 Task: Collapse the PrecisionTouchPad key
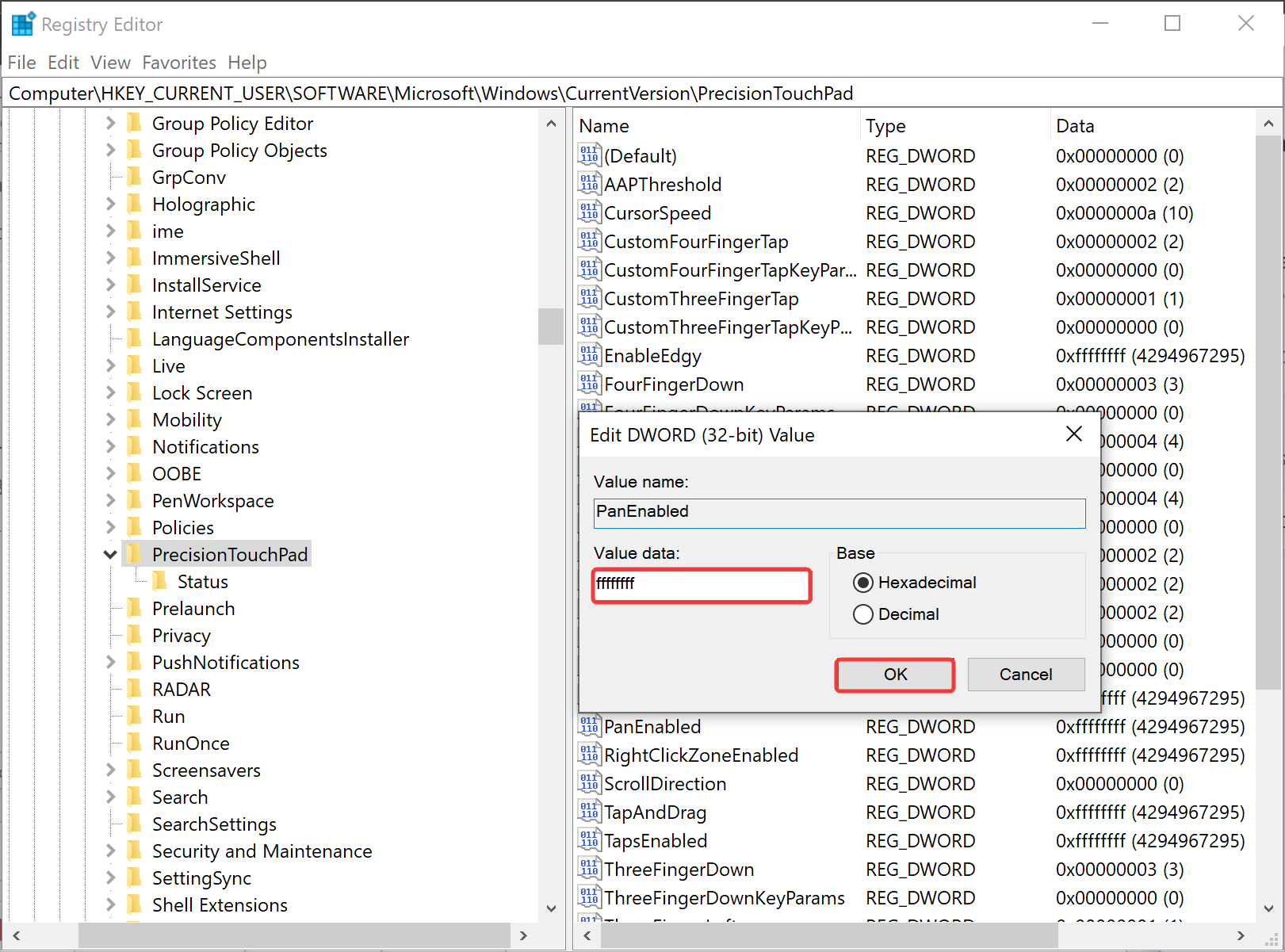(110, 554)
